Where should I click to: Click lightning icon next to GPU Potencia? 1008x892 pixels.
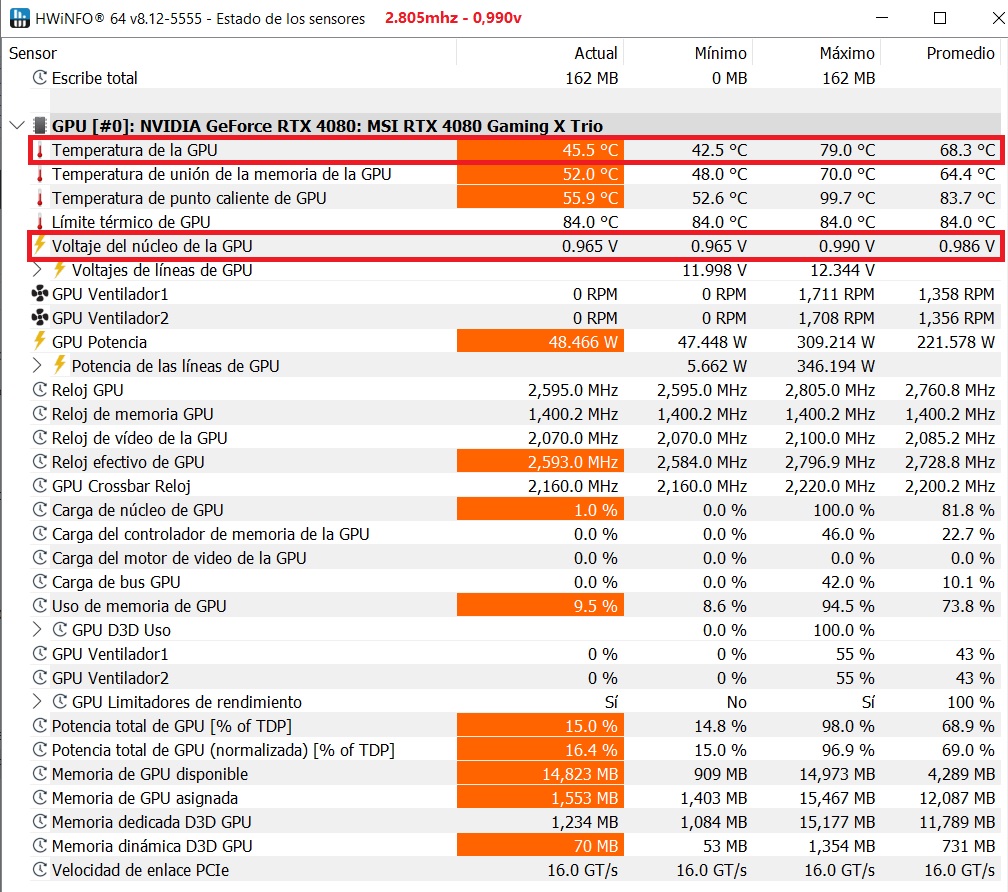coord(40,341)
